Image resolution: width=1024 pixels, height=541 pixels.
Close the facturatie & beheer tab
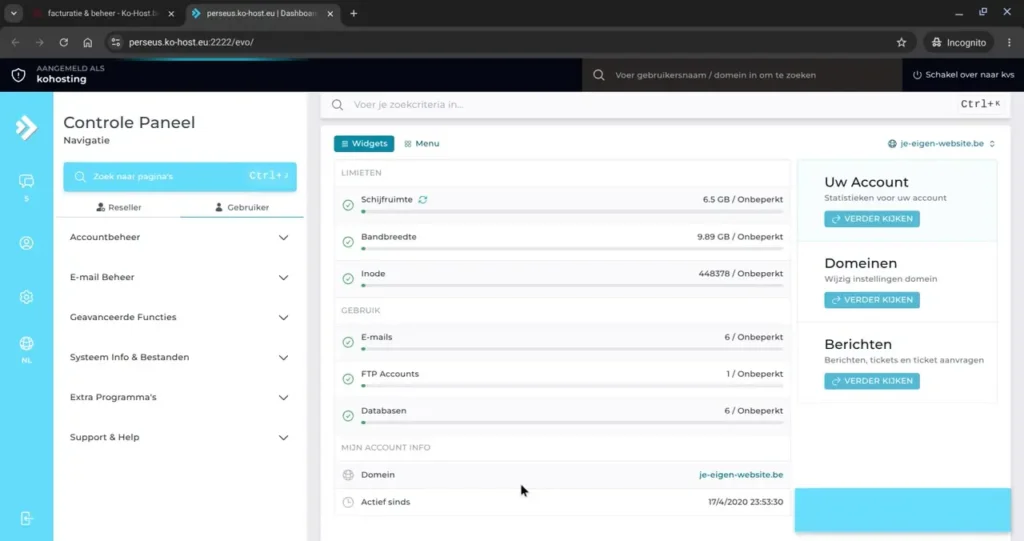171,13
